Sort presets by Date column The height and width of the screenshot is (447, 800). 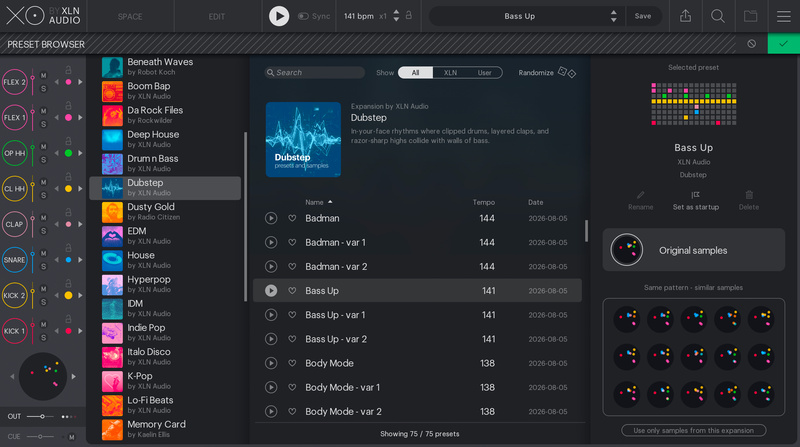[535, 202]
